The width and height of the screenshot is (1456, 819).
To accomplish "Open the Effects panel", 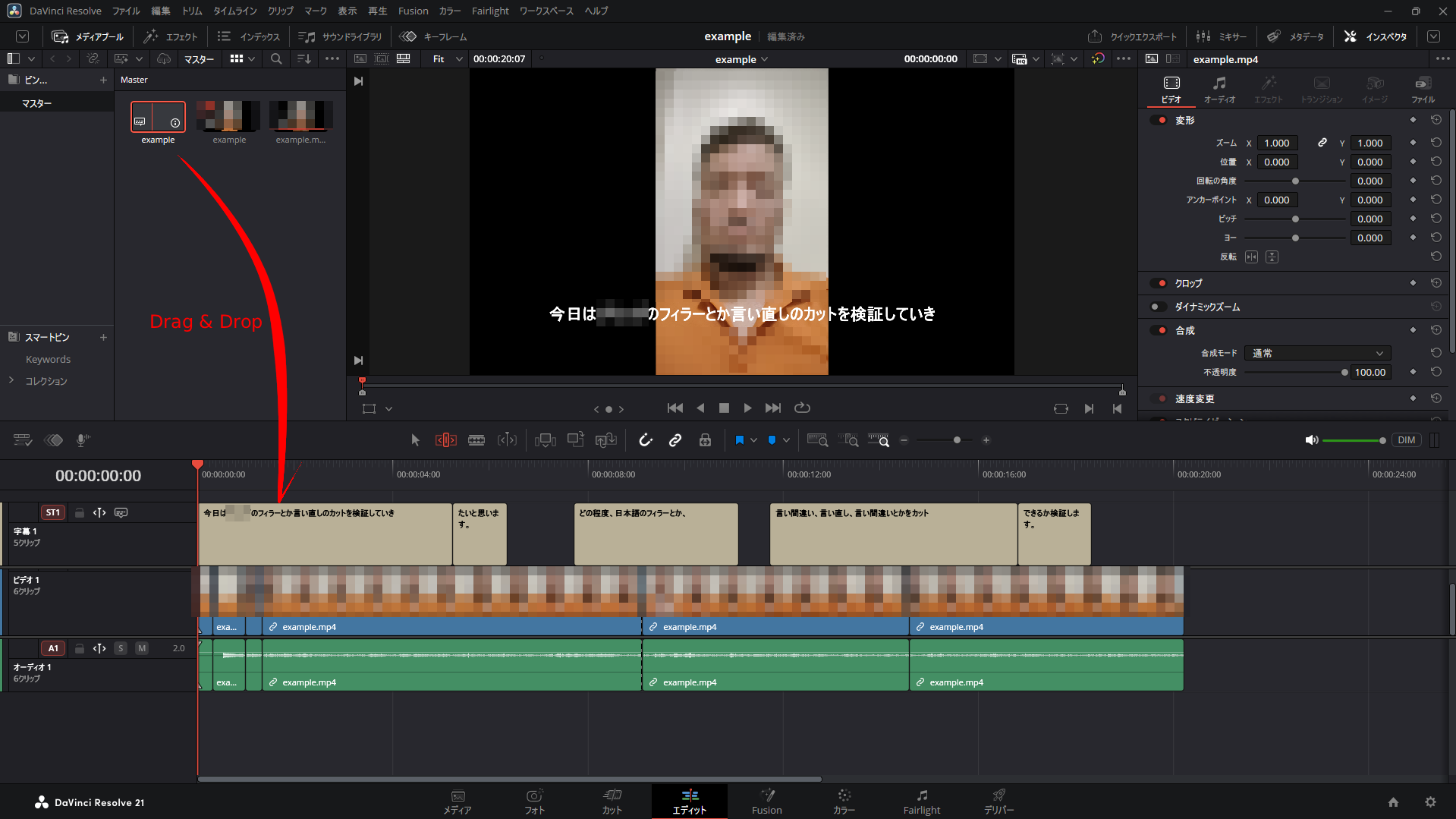I will (x=171, y=36).
